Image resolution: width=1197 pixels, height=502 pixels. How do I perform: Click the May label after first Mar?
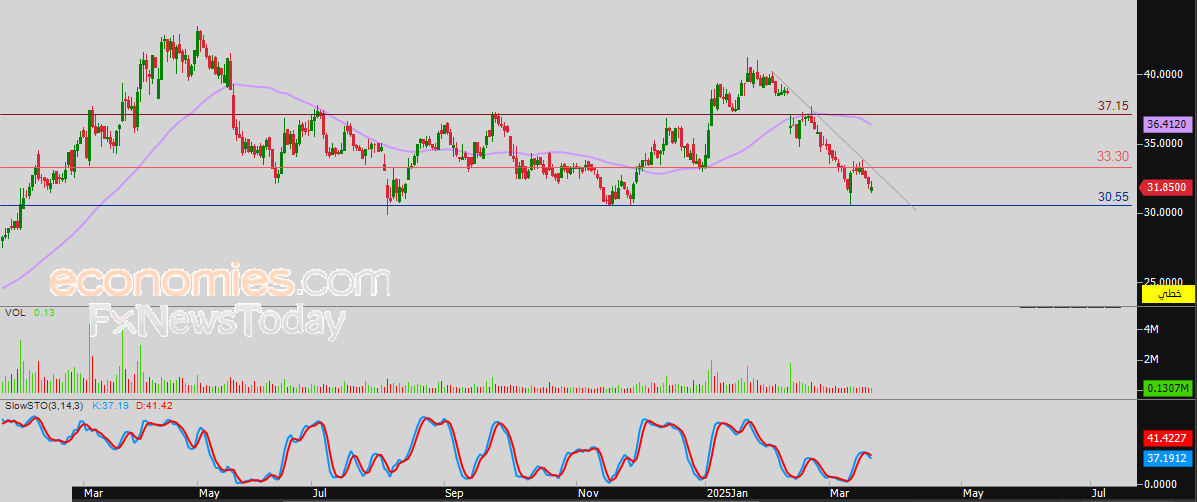(208, 494)
